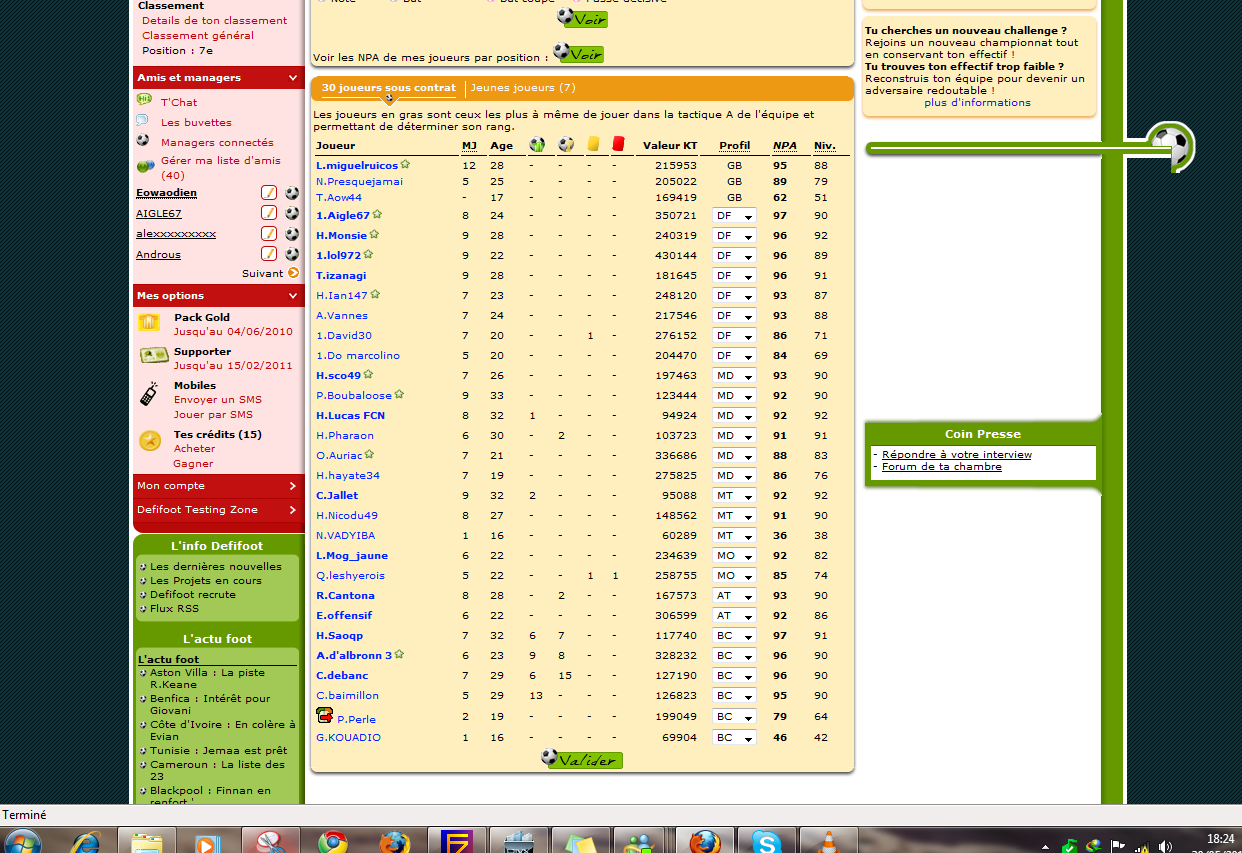Open VLC media player from the taskbar

[827, 843]
